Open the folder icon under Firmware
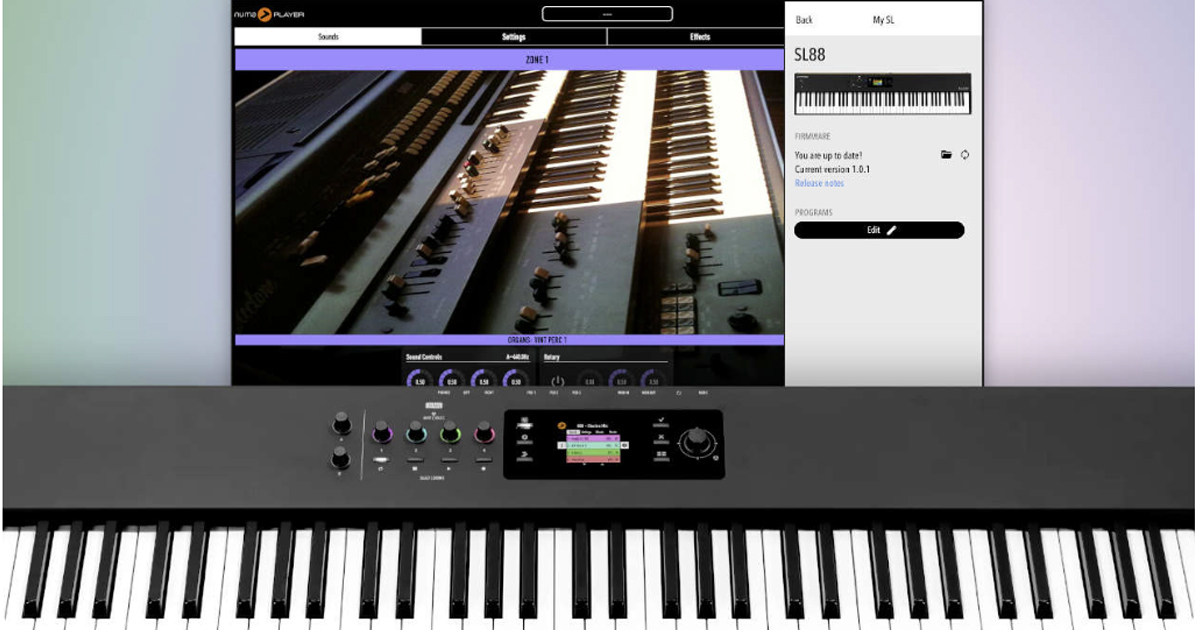This screenshot has width=1200, height=630. [x=946, y=155]
